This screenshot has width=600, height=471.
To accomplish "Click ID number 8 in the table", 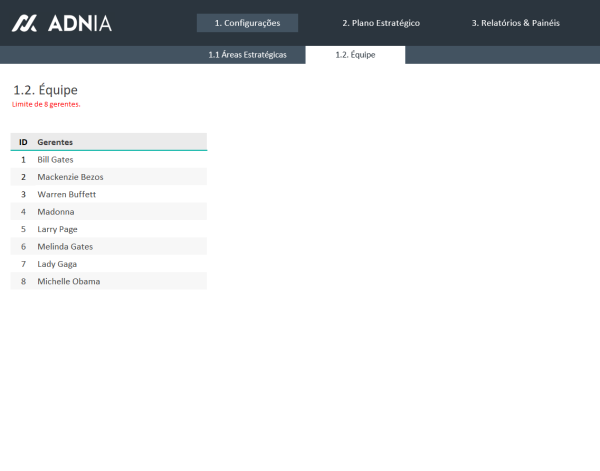I will 23,281.
